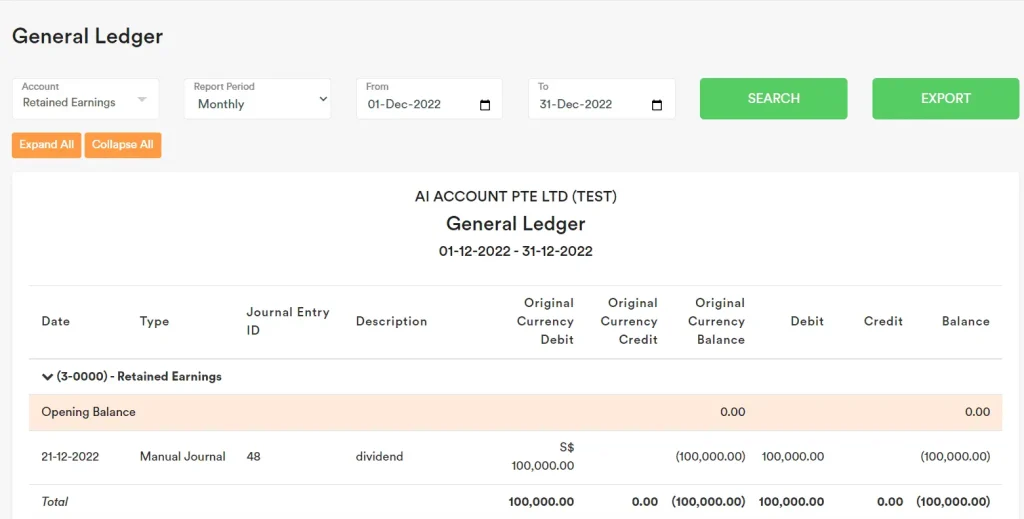Image resolution: width=1024 pixels, height=519 pixels.
Task: Click the green EXPORT button
Action: (946, 99)
